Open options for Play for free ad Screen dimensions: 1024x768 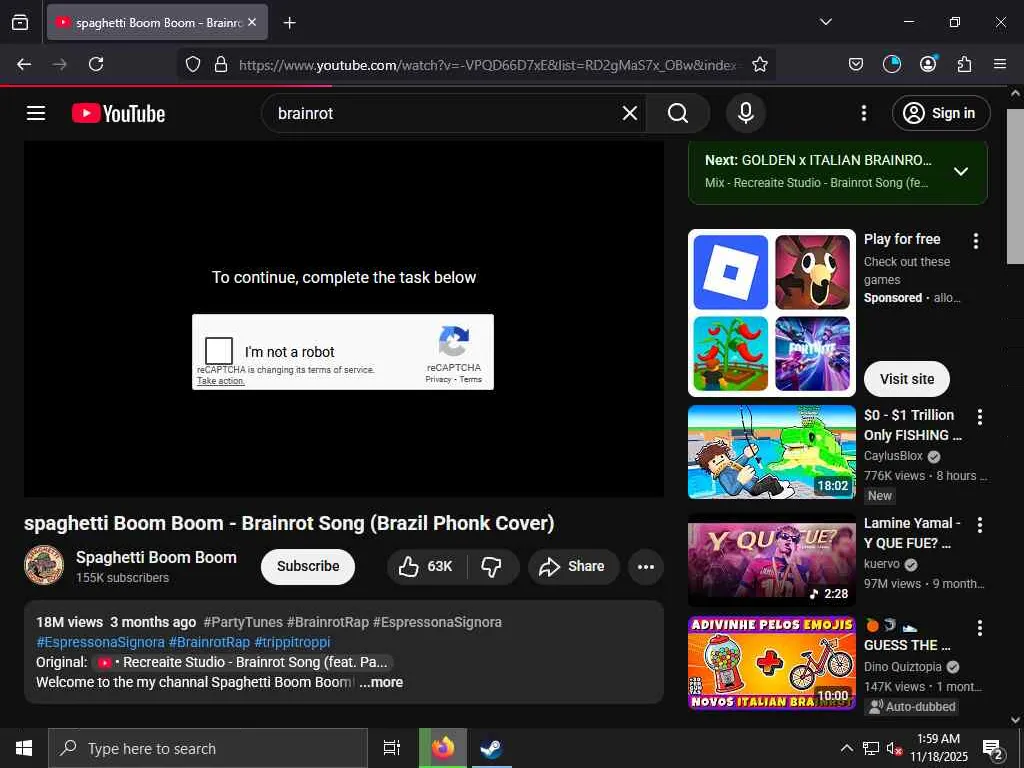pos(976,241)
